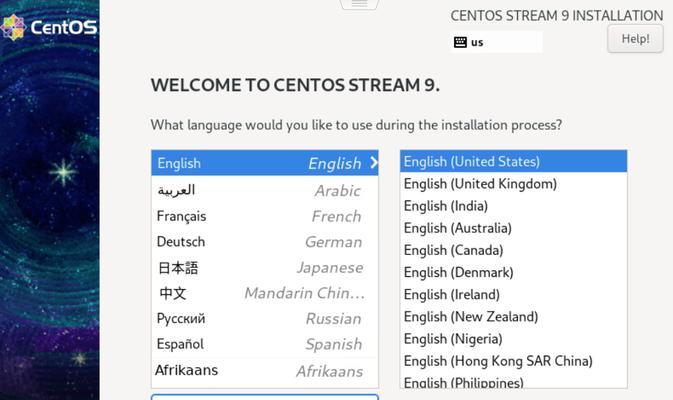Click the CentOS logo icon
Image resolution: width=673 pixels, height=400 pixels.
(13, 27)
